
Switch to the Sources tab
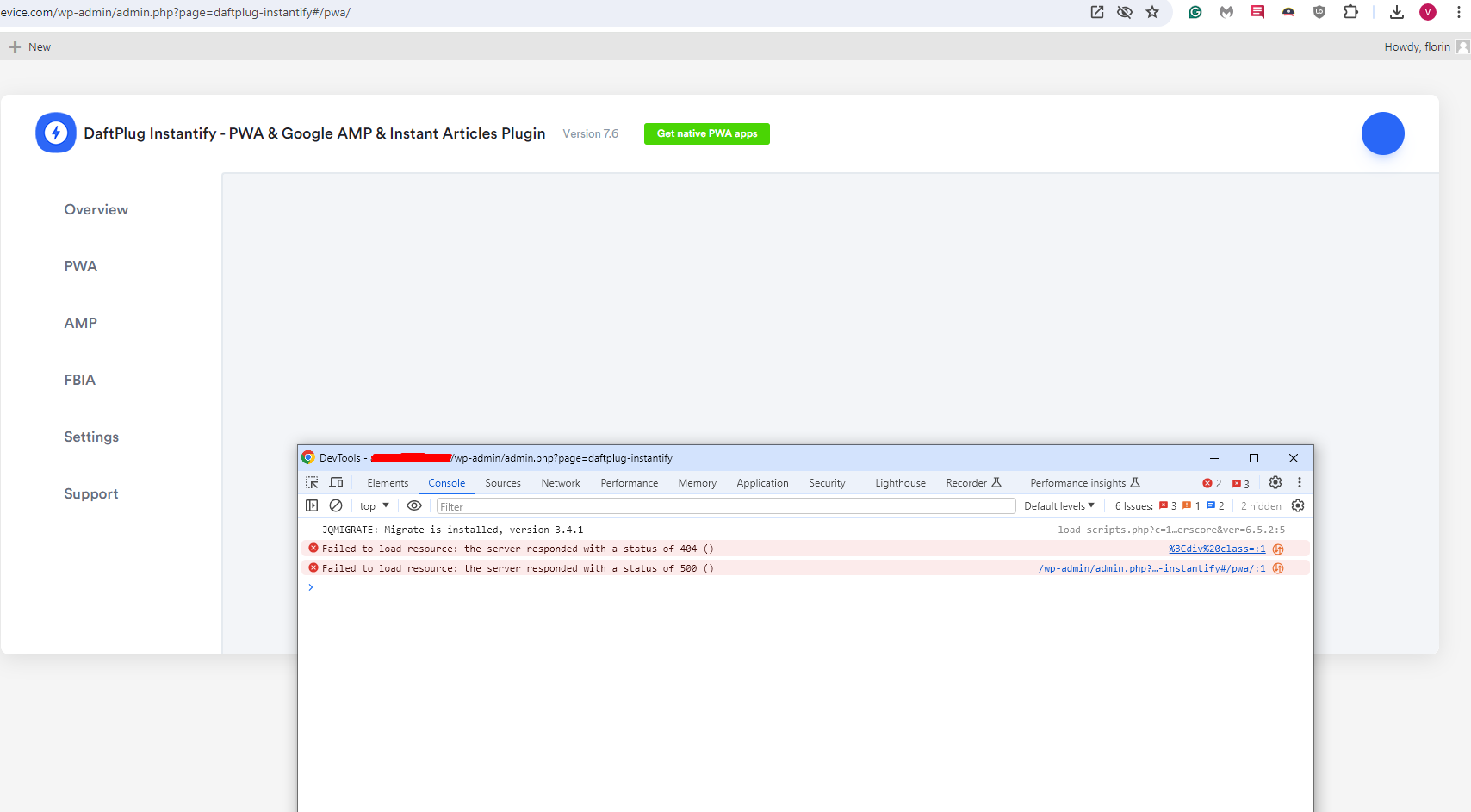click(503, 483)
